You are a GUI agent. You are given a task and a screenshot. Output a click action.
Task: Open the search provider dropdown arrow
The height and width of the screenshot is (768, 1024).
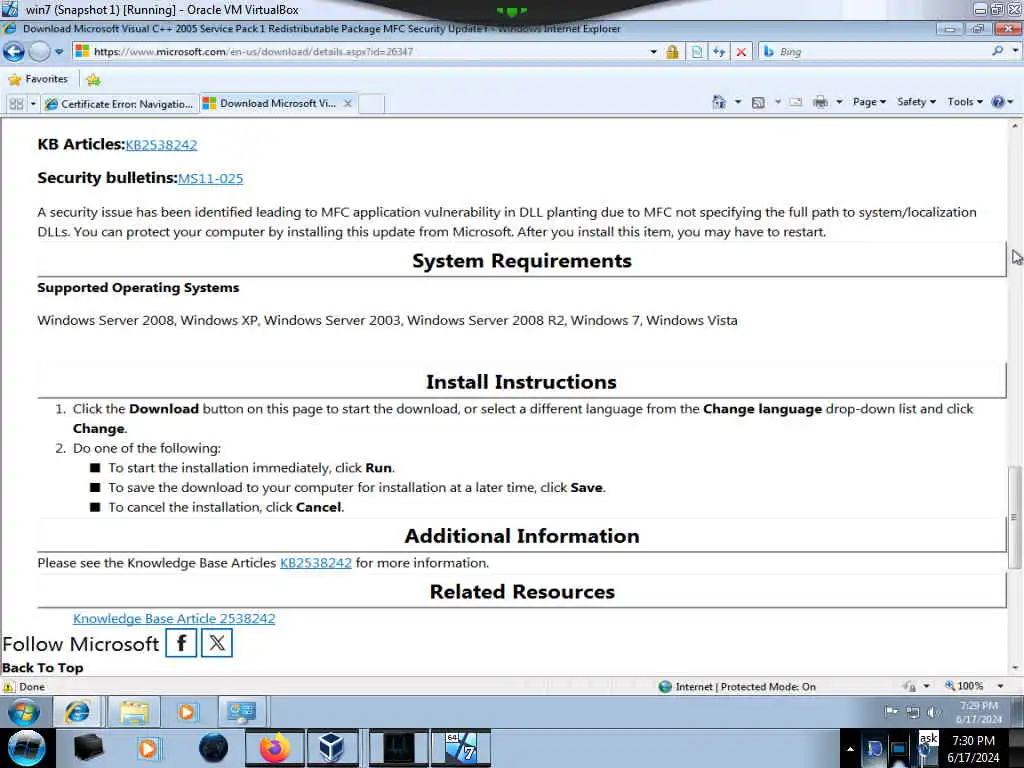pos(1016,51)
